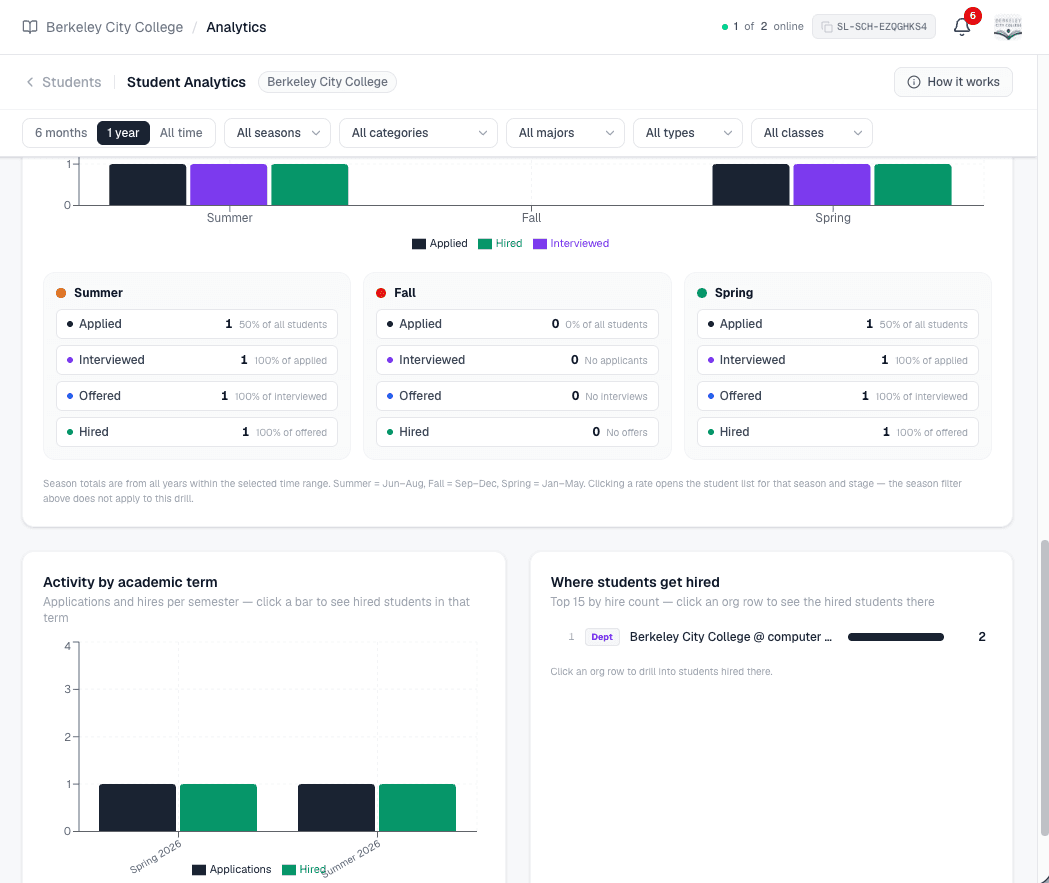Click the Summer Applied bar in season chart

148,185
